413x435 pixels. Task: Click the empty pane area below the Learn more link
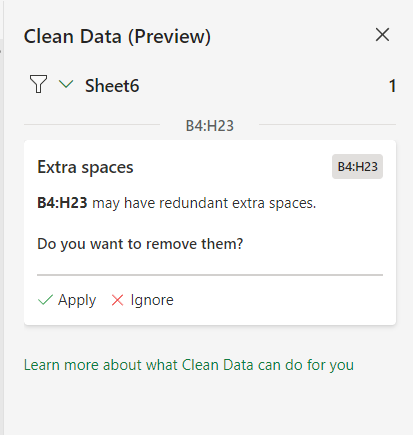(210, 405)
